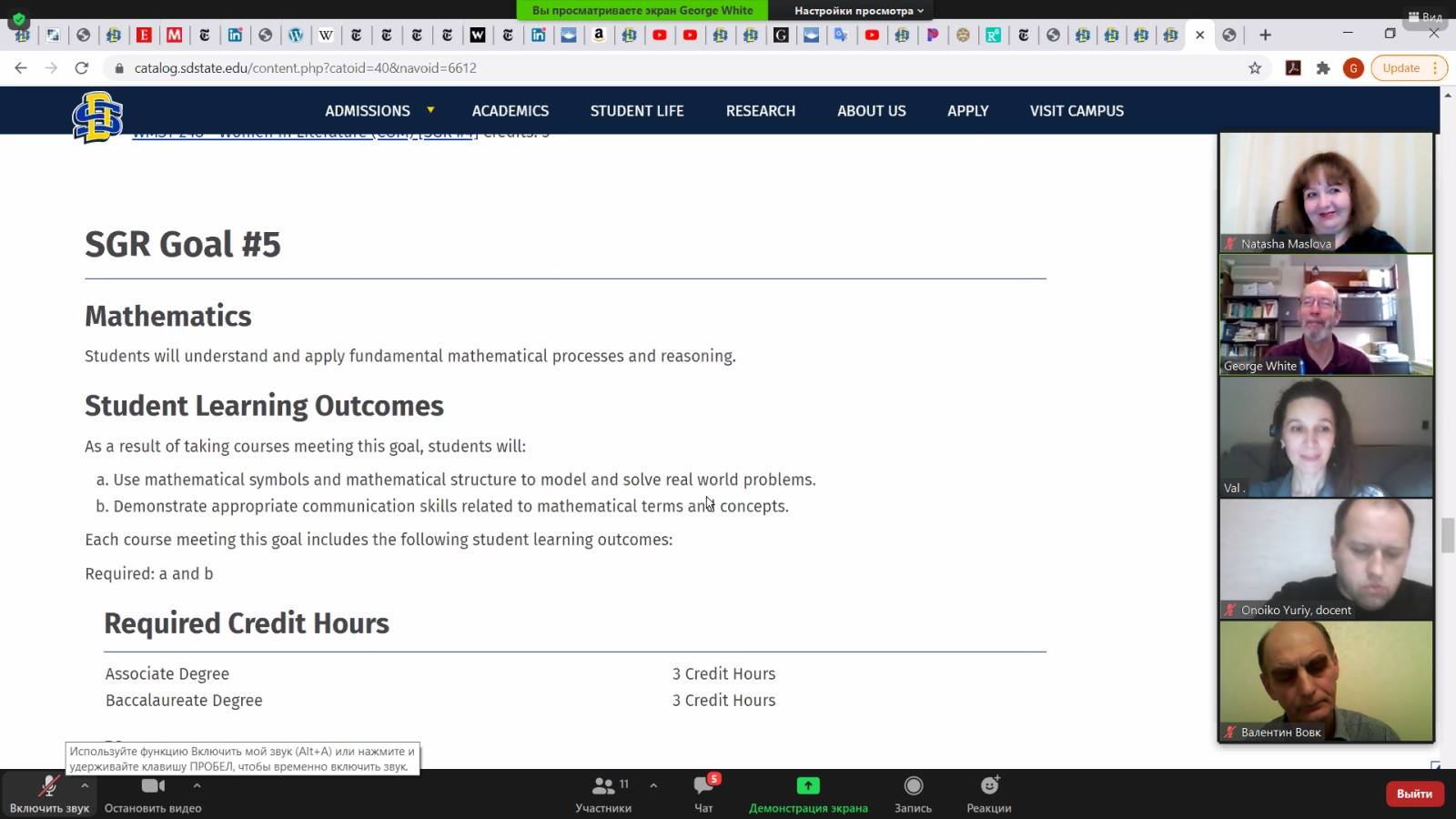Open the Extensions puzzle icon
This screenshot has width=1456, height=819.
[x=1323, y=68]
